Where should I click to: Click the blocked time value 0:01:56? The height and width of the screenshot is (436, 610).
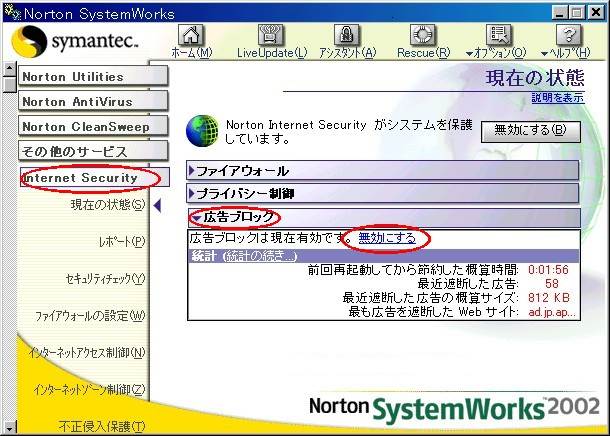pyautogui.click(x=548, y=270)
